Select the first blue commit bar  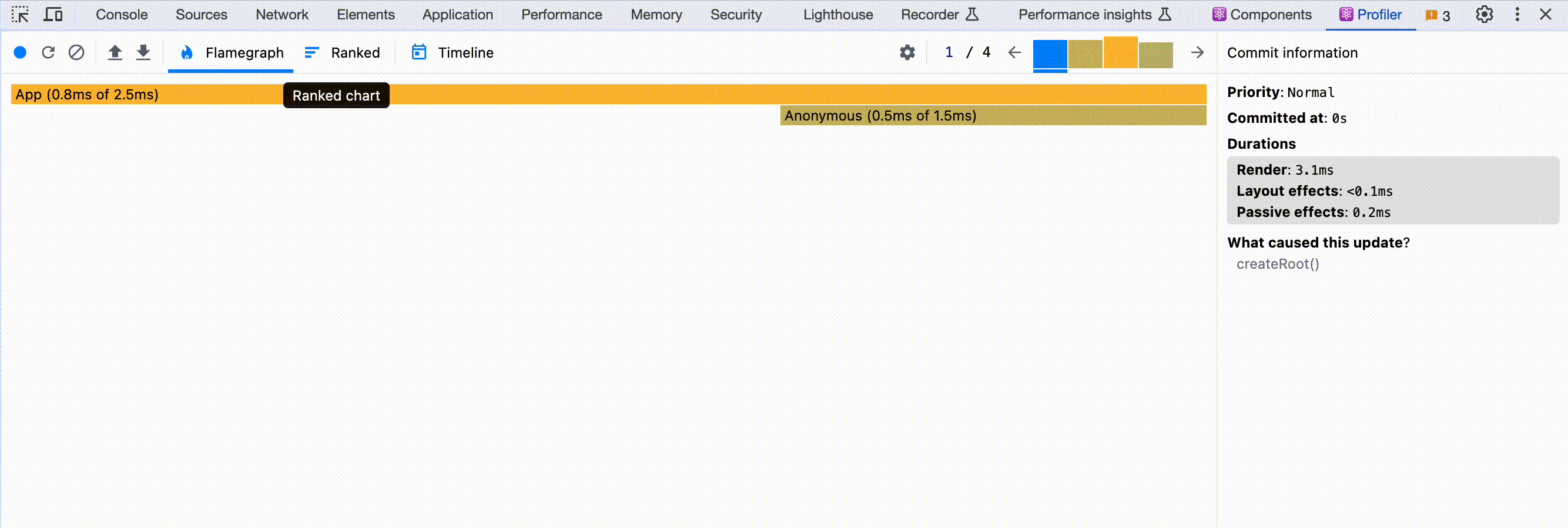coord(1050,54)
